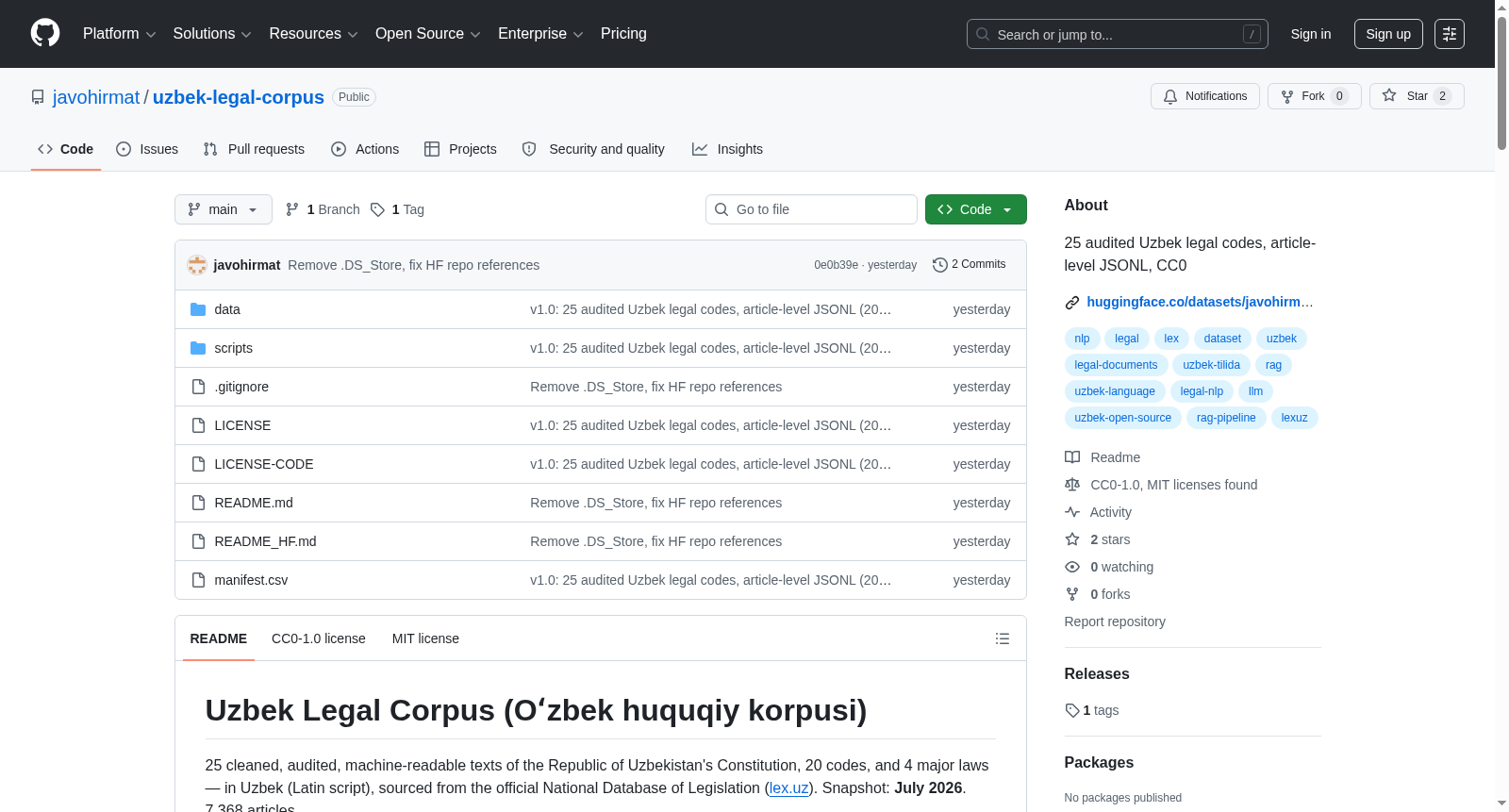The height and width of the screenshot is (812, 1509).
Task: Open the Projects tab
Action: pyautogui.click(x=460, y=149)
